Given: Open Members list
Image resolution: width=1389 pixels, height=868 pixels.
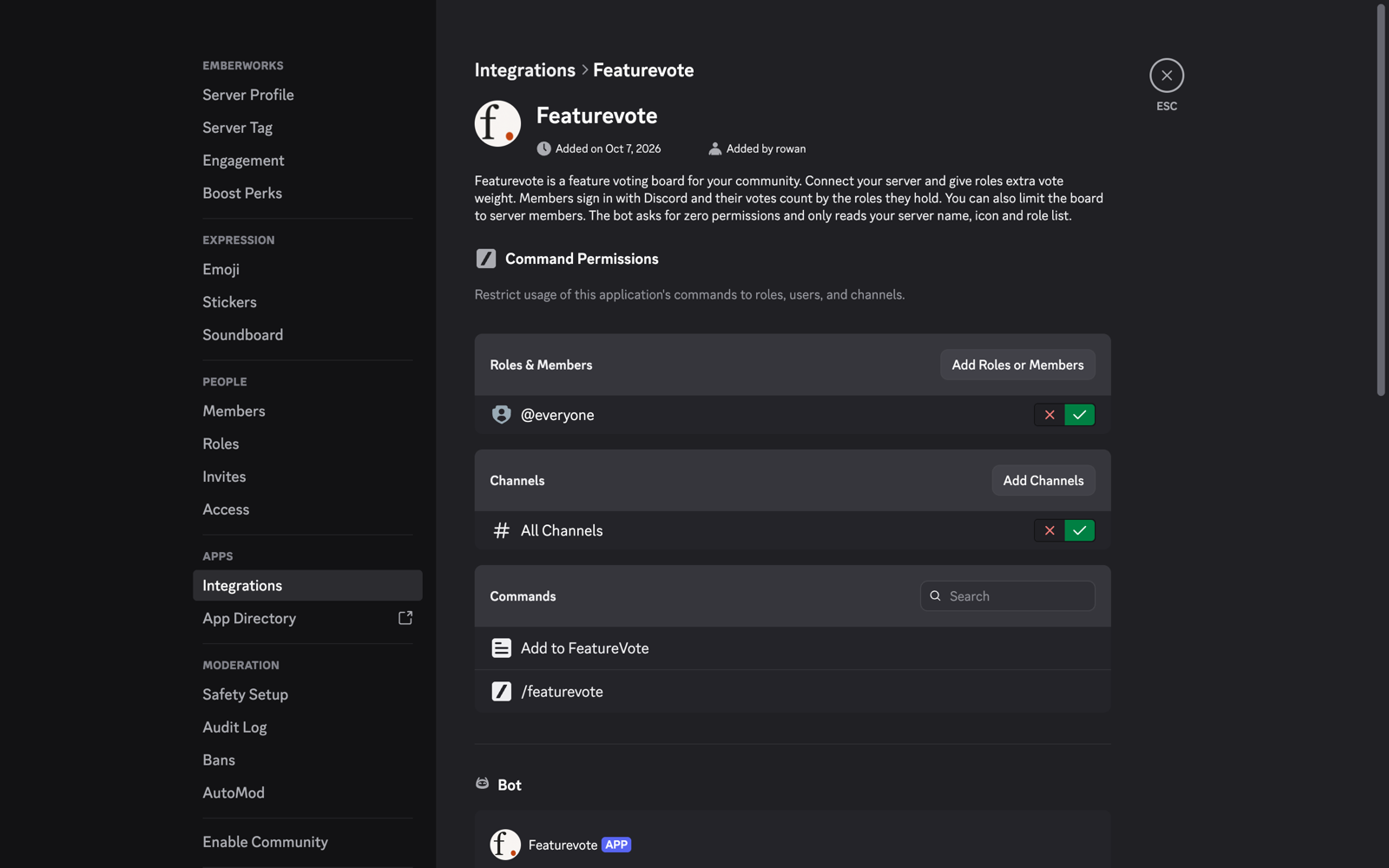Looking at the screenshot, I should (307, 411).
